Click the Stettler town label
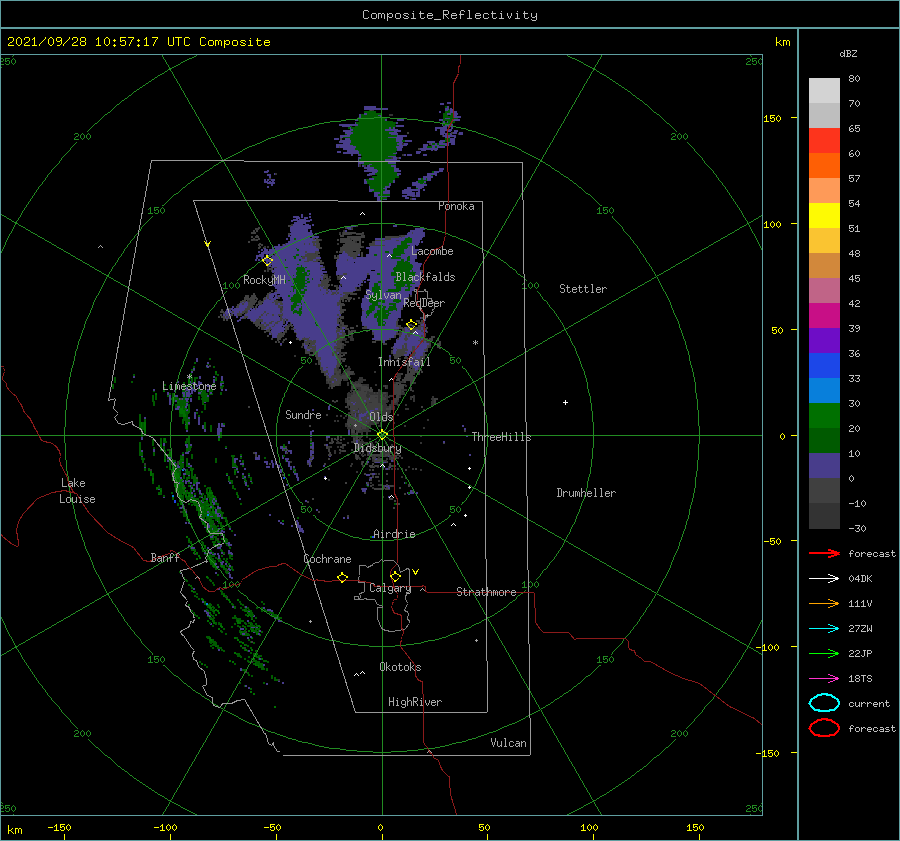The height and width of the screenshot is (841, 900). point(583,289)
